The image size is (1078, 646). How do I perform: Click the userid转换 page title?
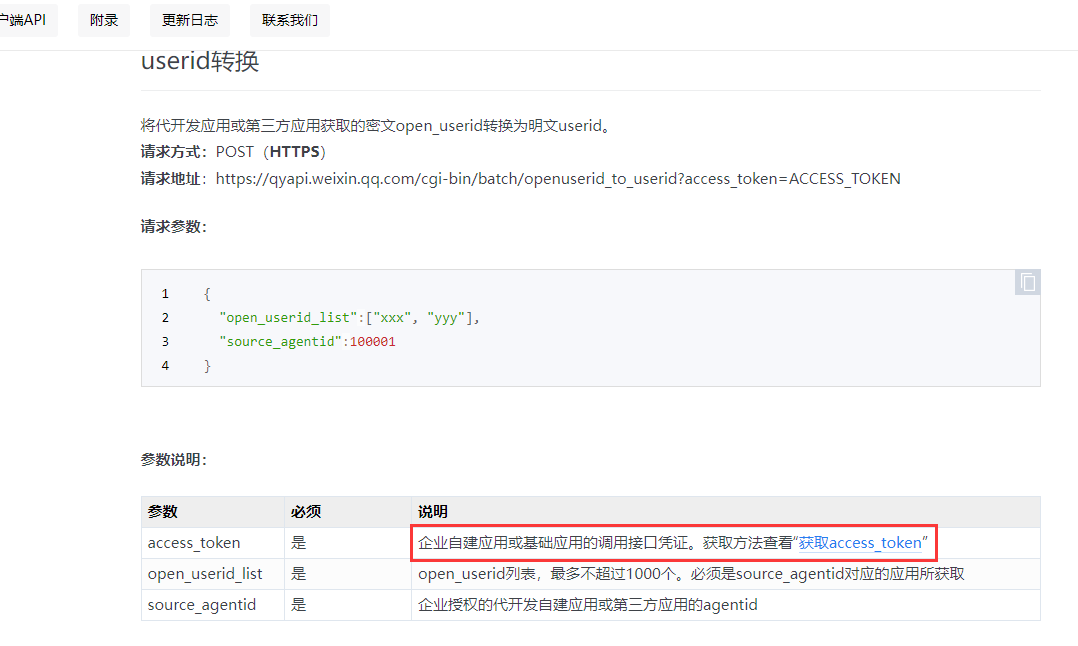(199, 61)
